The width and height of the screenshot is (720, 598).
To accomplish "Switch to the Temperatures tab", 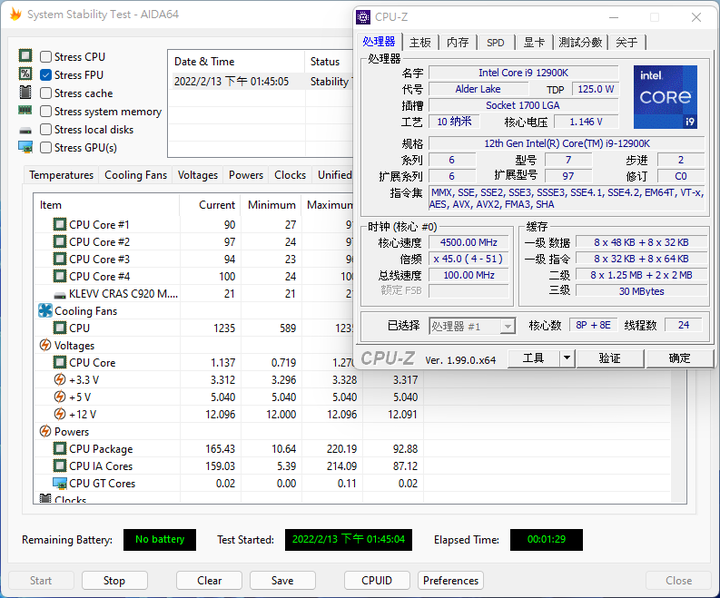I will pyautogui.click(x=61, y=175).
